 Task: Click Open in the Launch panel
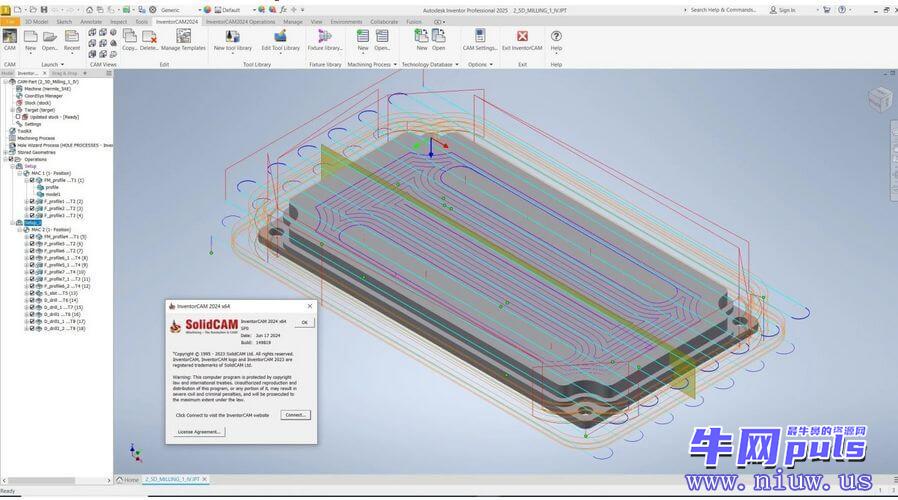[x=50, y=40]
